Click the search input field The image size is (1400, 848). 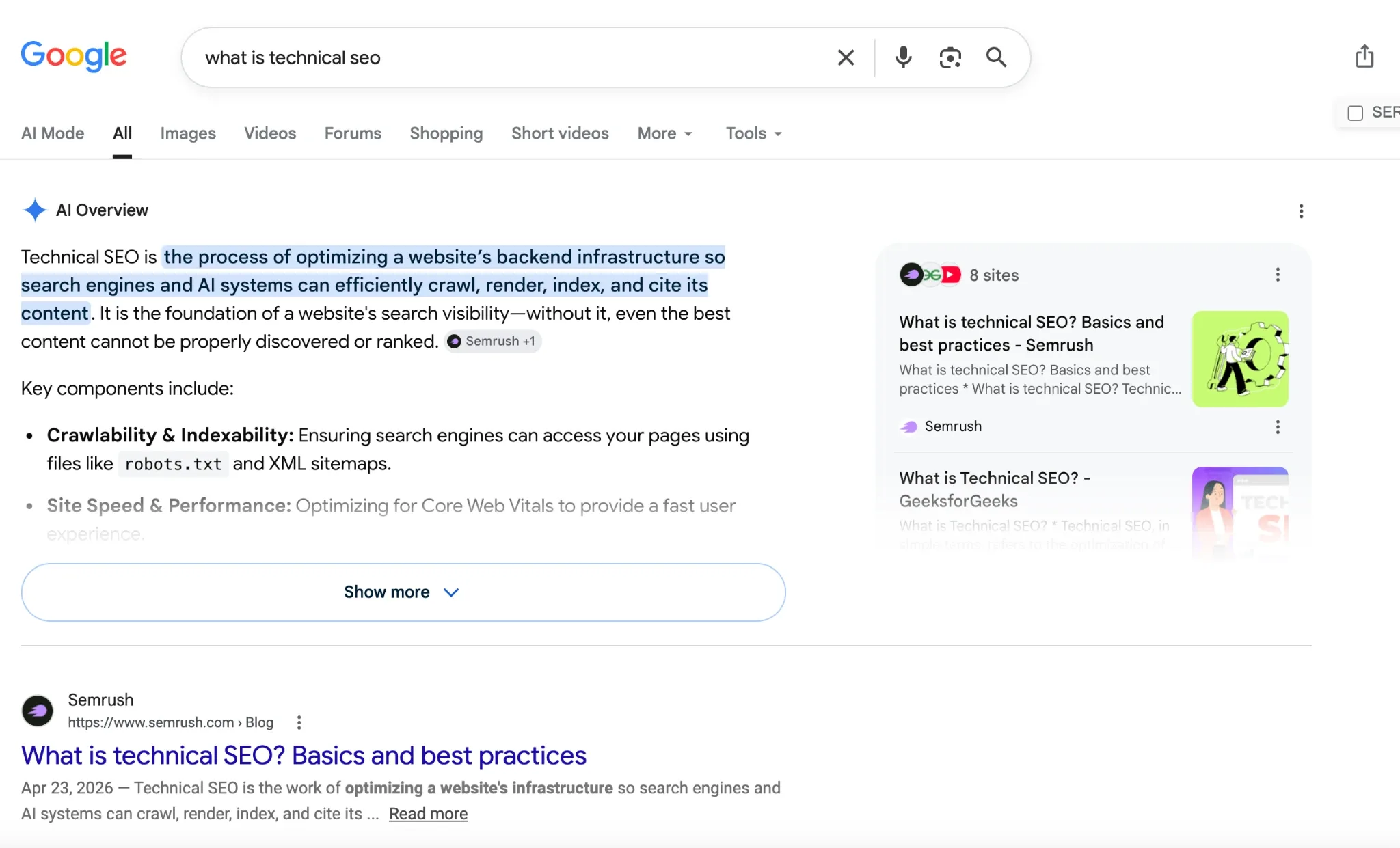[x=513, y=57]
